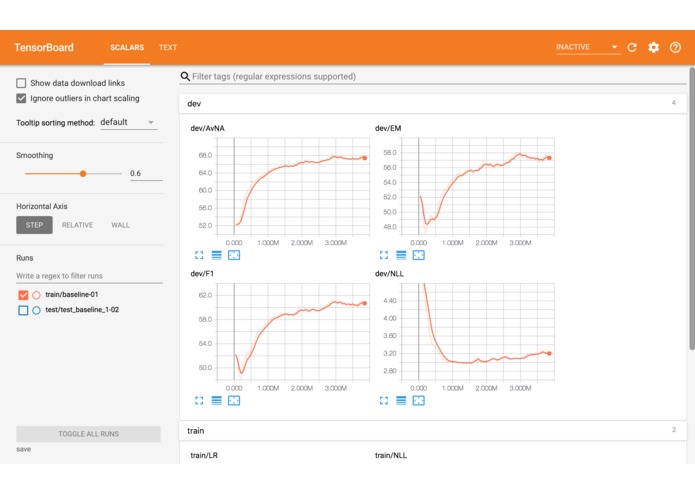Click the 'save' text below toggle button
This screenshot has width=695, height=494.
[x=23, y=449]
